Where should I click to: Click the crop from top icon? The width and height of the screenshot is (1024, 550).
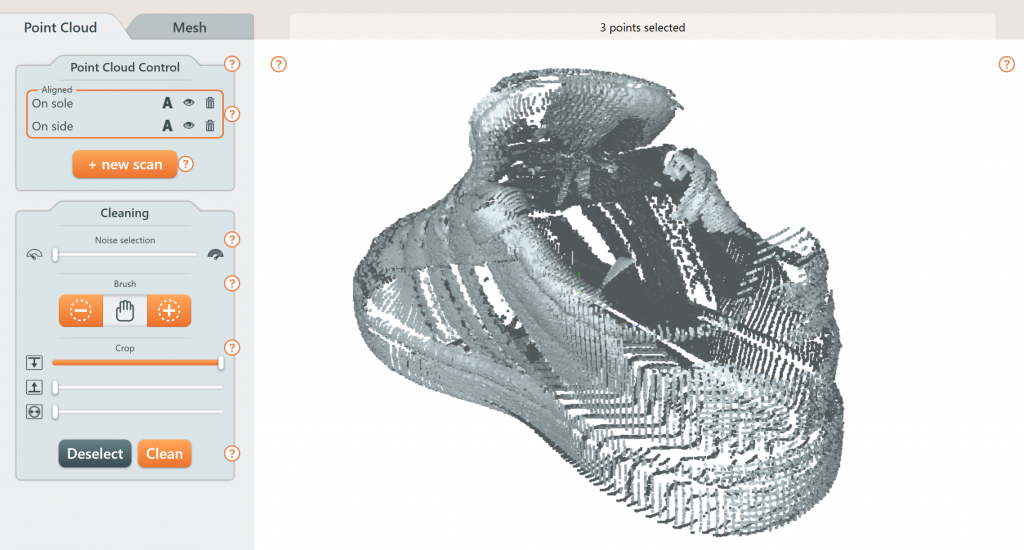35,362
